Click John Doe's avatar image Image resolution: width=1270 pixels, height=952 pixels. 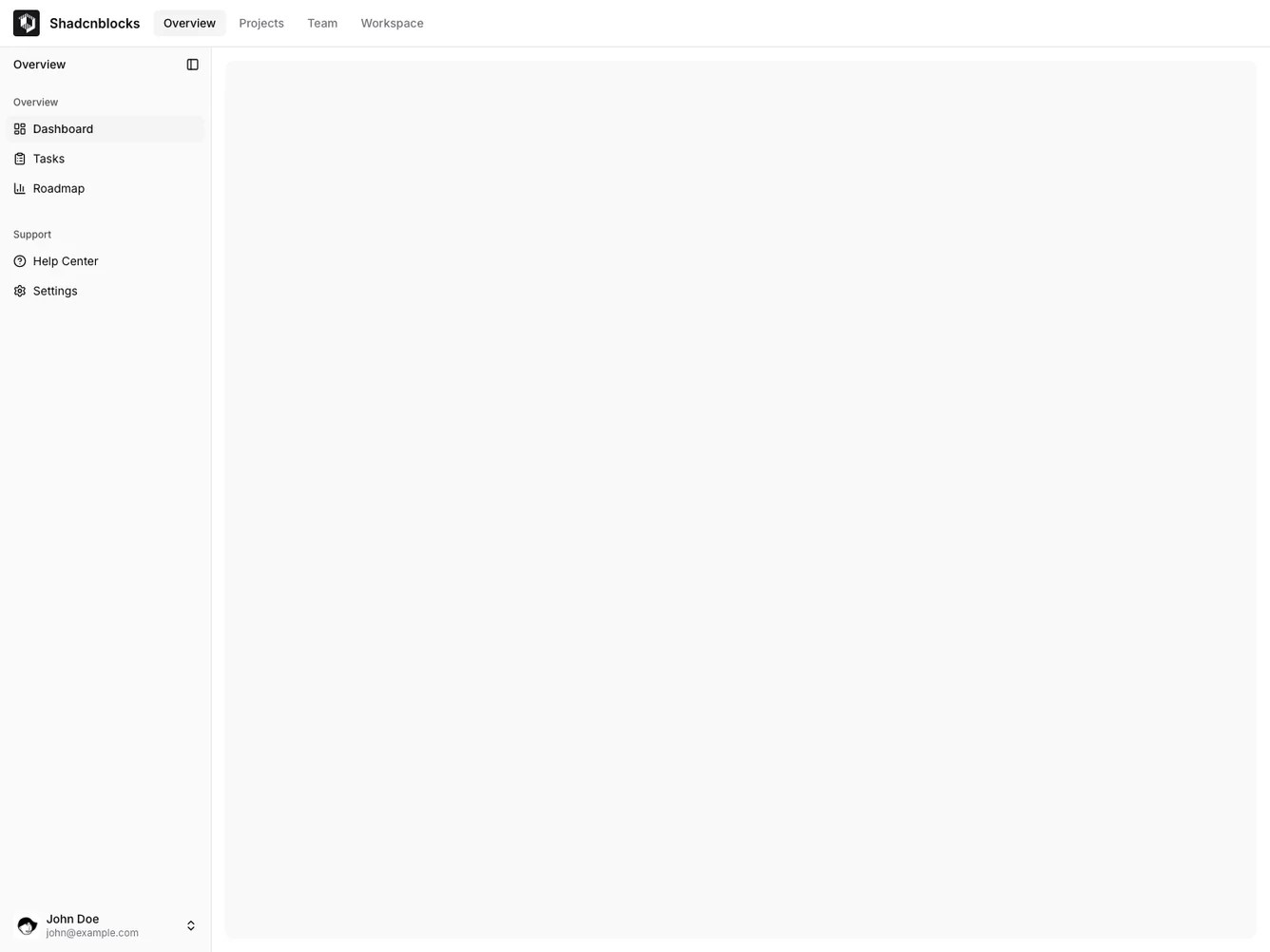coord(27,924)
